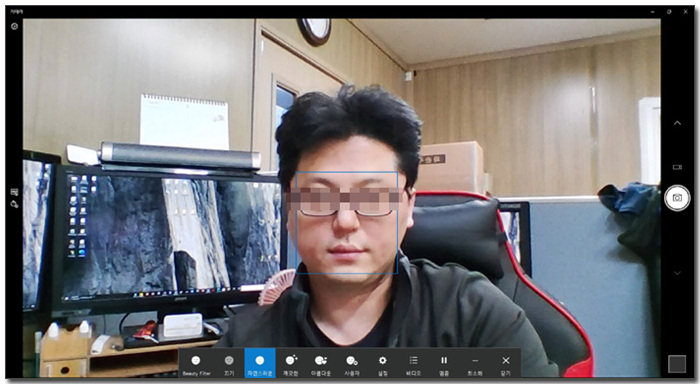Image resolution: width=700 pixels, height=384 pixels.
Task: Turn off filter with 끄기 option
Action: tap(229, 364)
